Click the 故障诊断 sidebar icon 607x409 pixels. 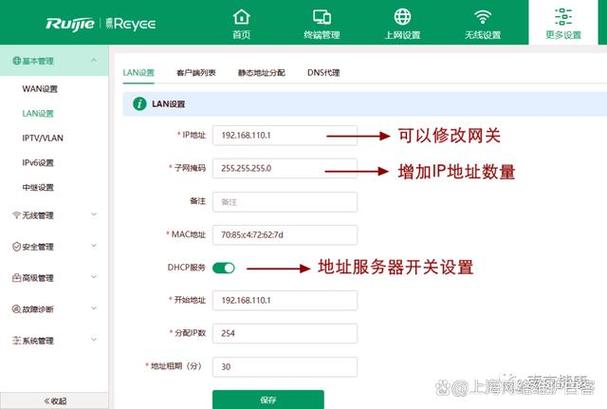click(16, 309)
